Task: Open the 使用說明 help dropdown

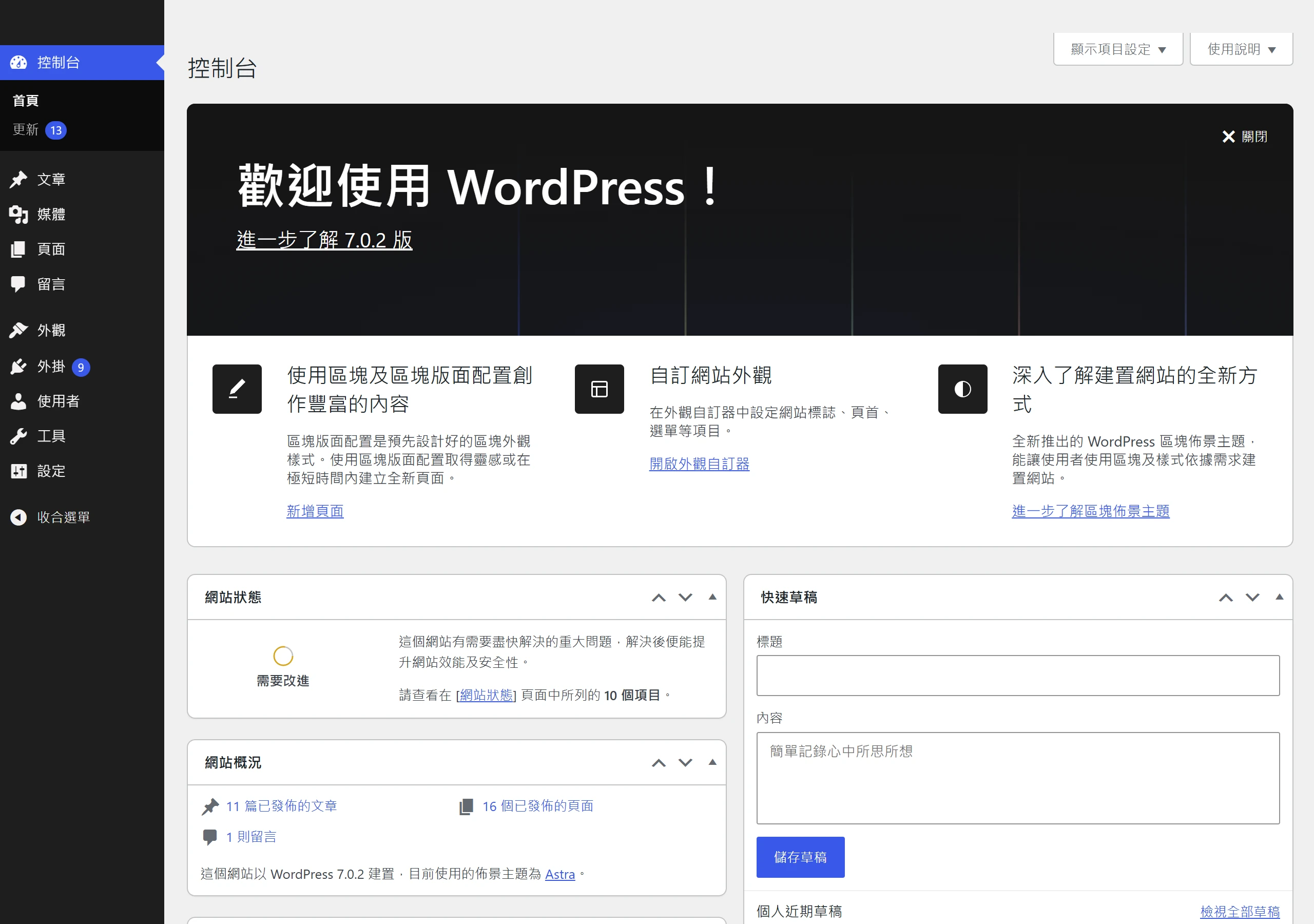Action: point(1241,49)
